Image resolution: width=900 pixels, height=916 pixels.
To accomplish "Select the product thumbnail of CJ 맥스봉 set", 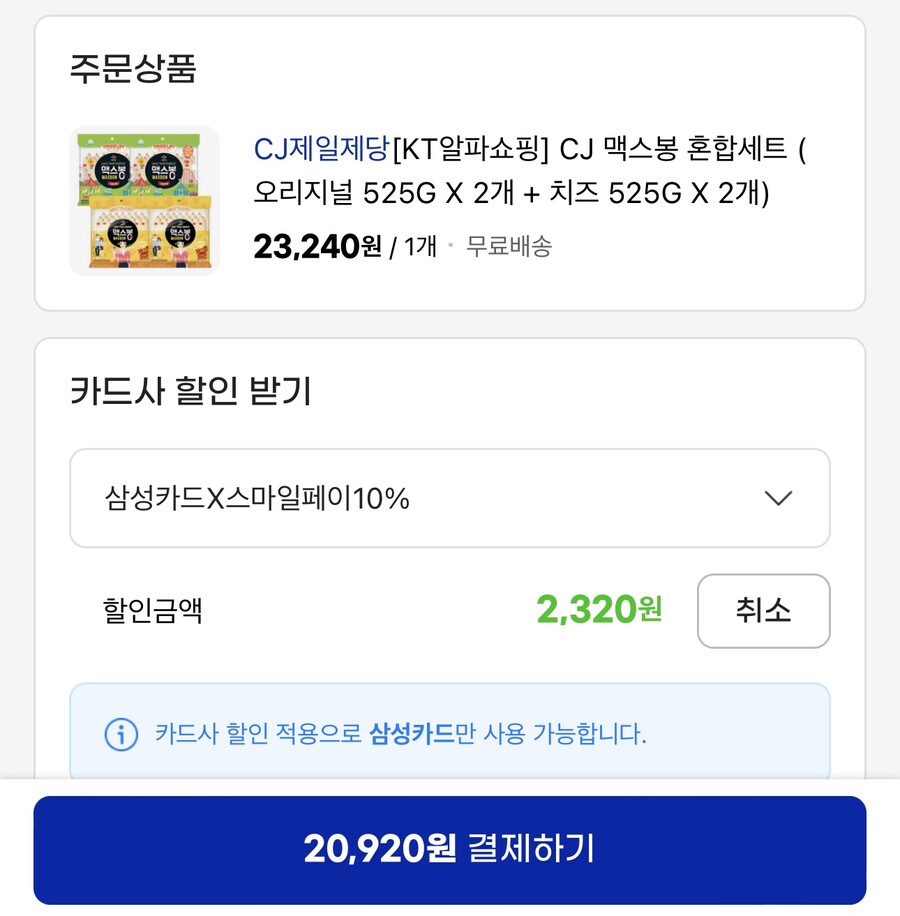I will point(145,198).
